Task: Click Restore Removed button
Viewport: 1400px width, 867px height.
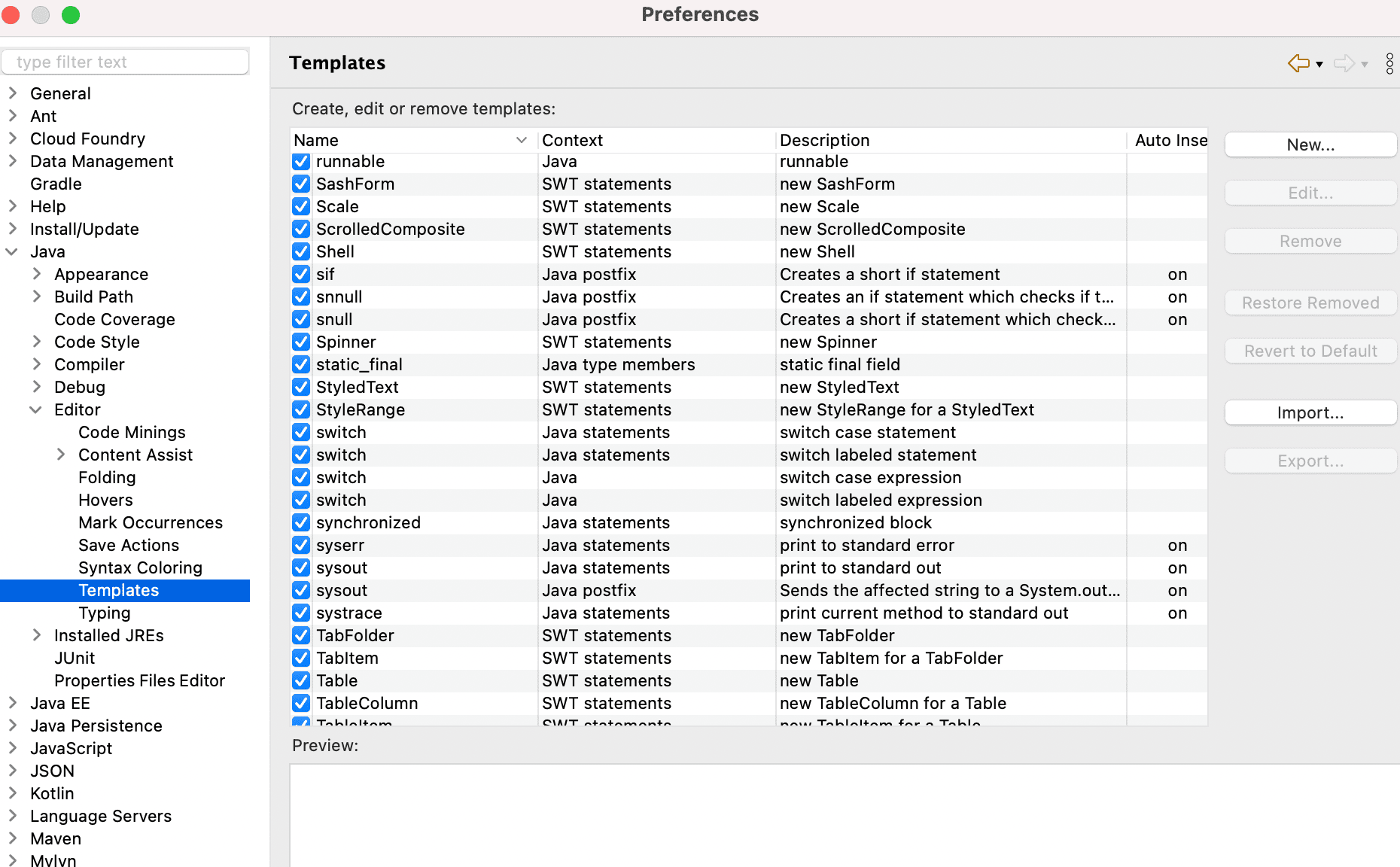Action: [x=1310, y=303]
